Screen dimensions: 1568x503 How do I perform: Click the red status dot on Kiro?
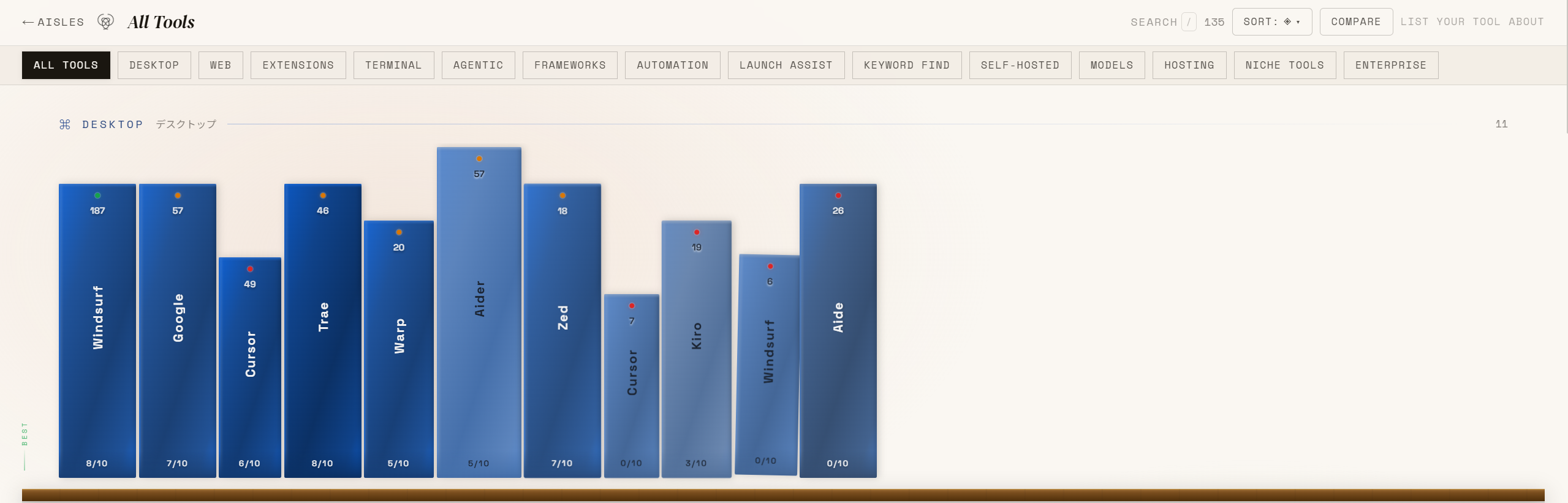pos(697,232)
